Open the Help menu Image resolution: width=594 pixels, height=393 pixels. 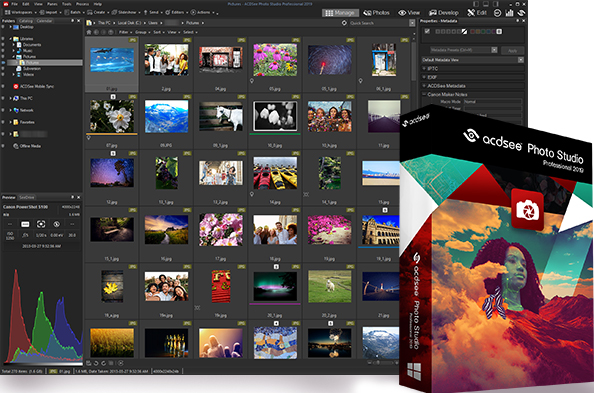coord(98,4)
